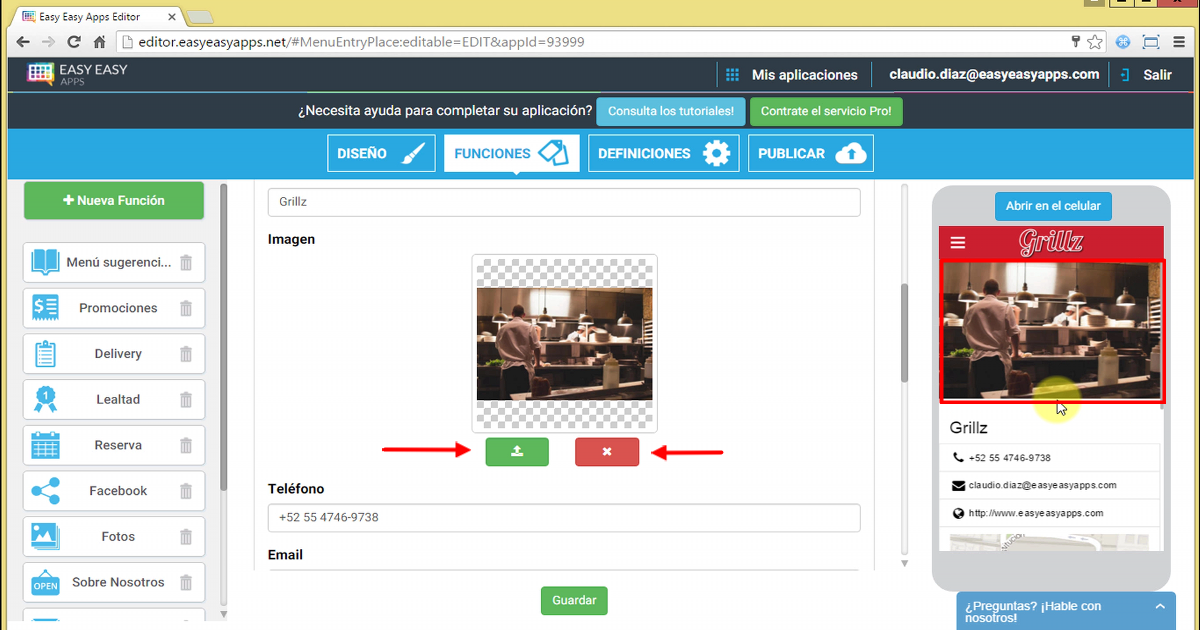This screenshot has width=1200, height=630.
Task: Click the Guardar button
Action: (574, 601)
